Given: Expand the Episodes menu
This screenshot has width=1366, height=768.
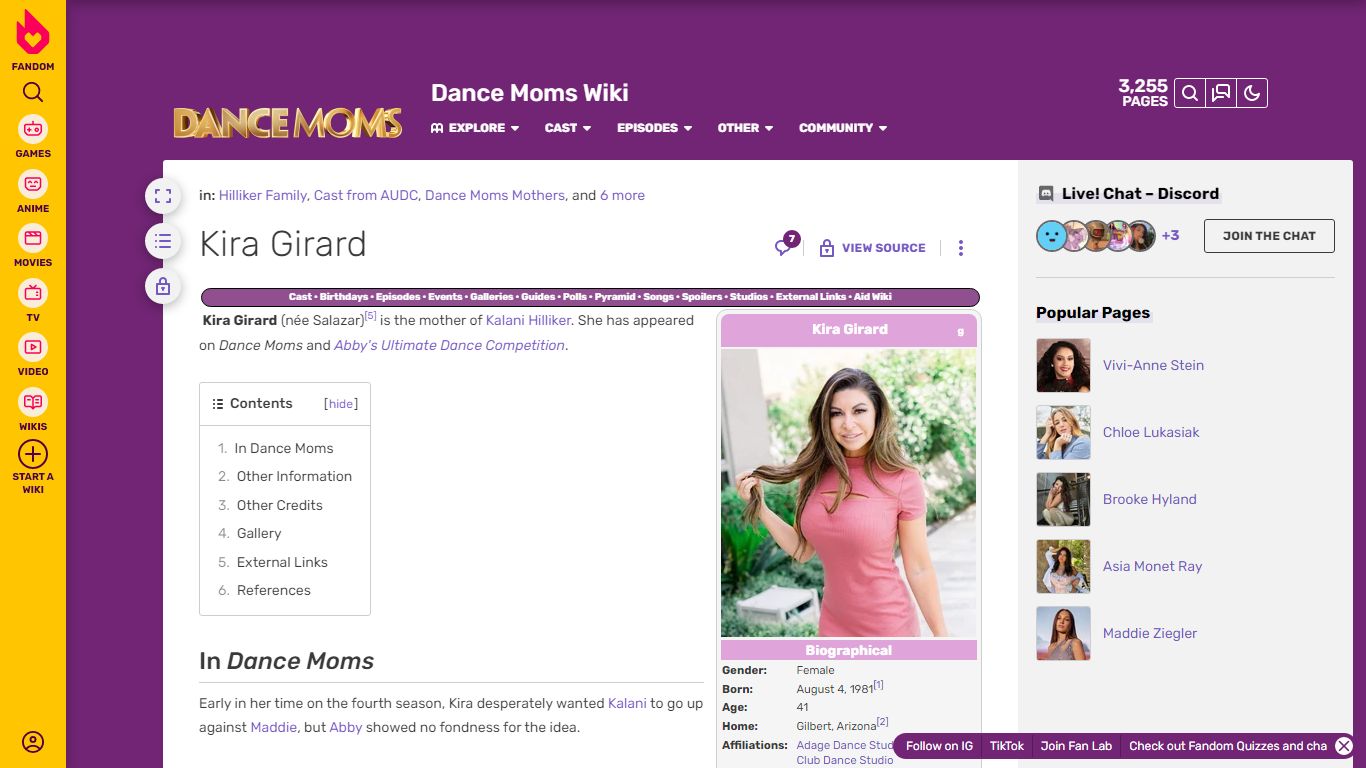Looking at the screenshot, I should tap(654, 128).
